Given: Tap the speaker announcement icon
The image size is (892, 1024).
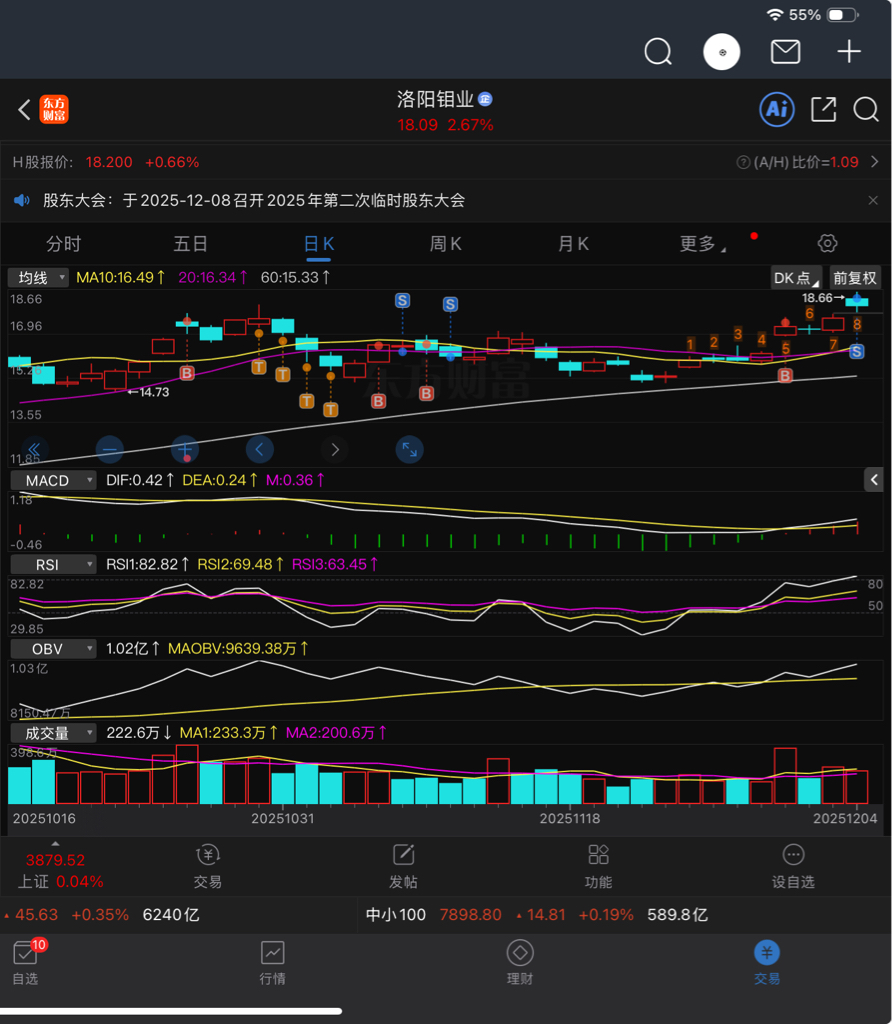Looking at the screenshot, I should pos(22,200).
